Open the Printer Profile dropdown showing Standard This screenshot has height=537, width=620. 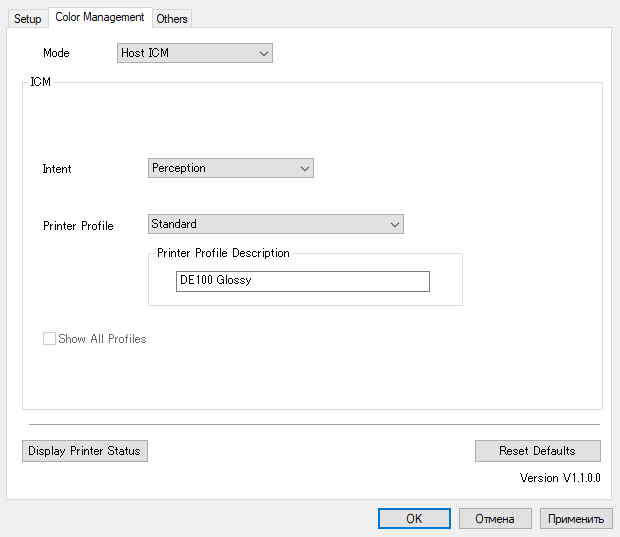tap(275, 224)
